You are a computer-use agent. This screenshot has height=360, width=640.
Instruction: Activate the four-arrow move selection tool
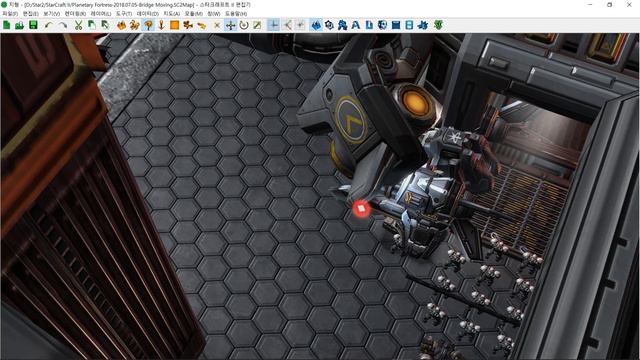coord(231,25)
